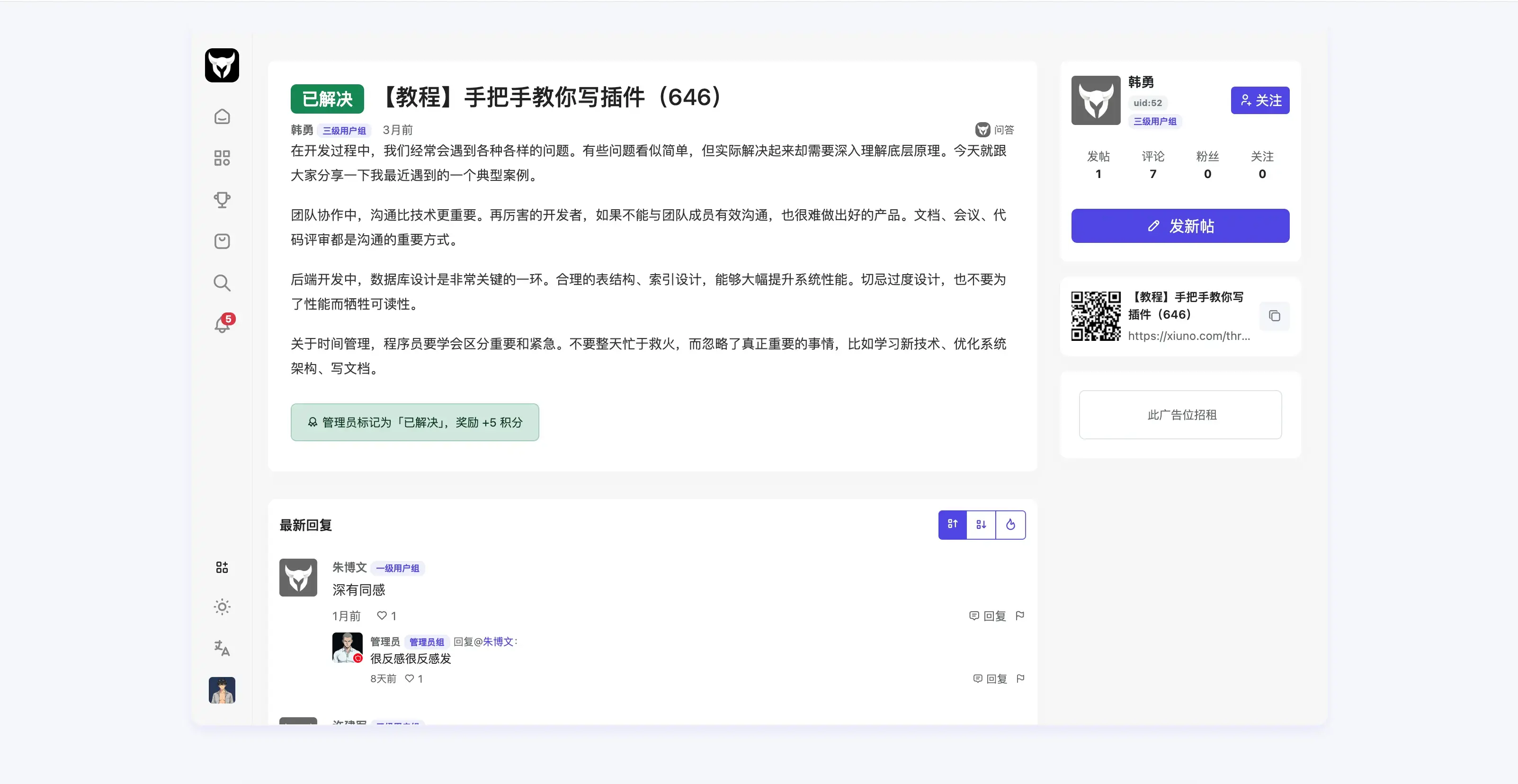Open the language translate icon

click(x=222, y=648)
